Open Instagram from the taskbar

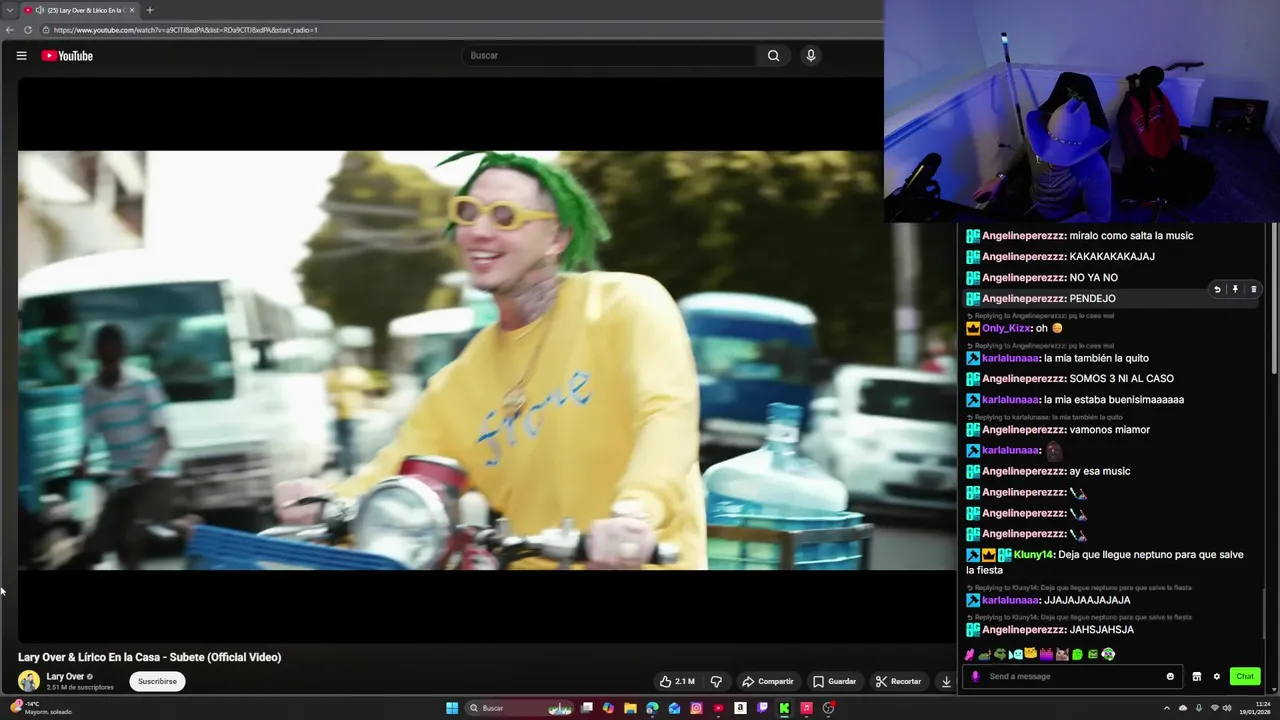696,708
